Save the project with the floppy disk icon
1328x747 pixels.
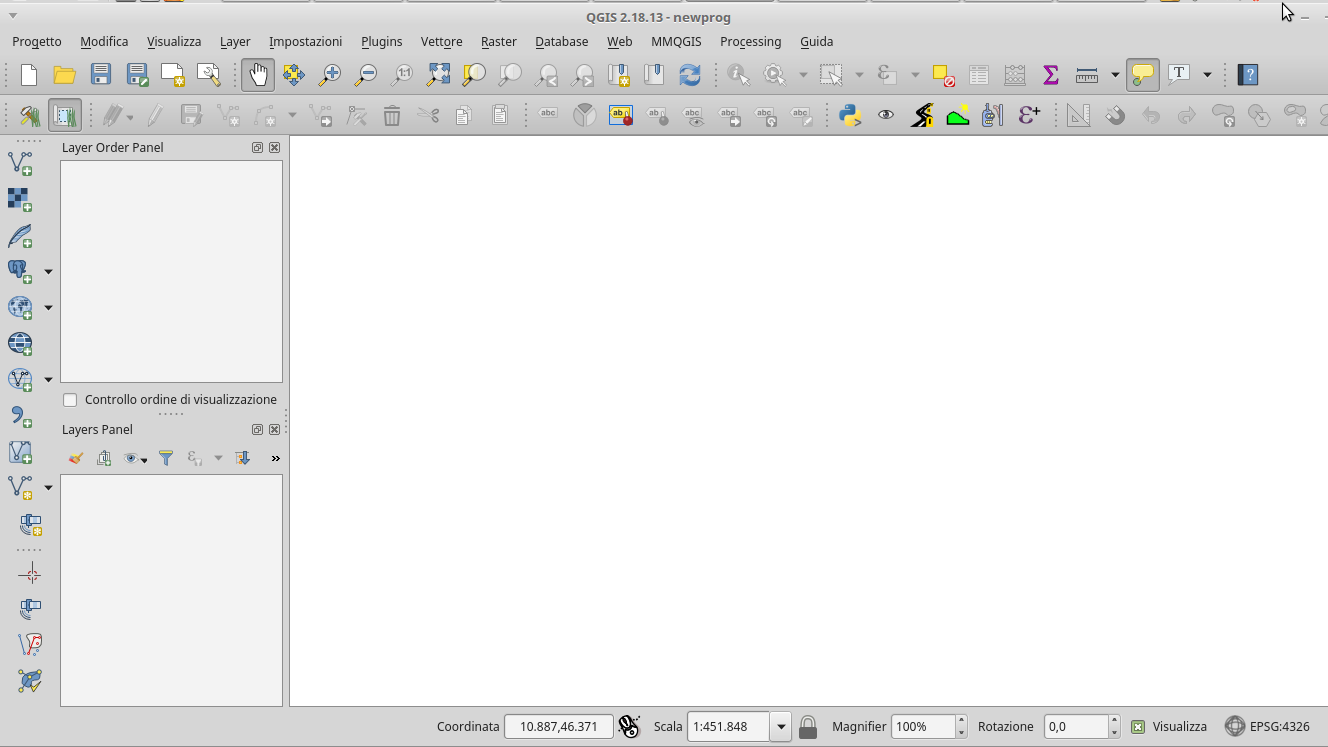100,75
